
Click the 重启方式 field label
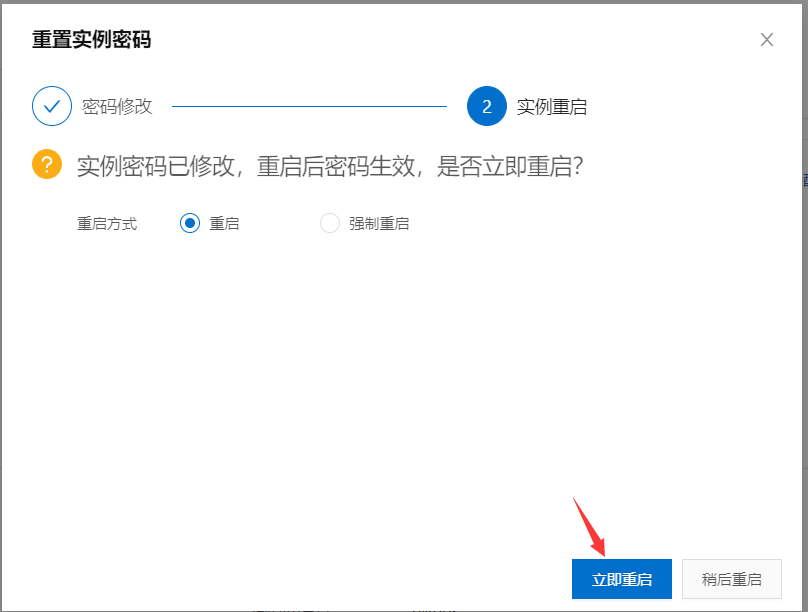pyautogui.click(x=107, y=223)
